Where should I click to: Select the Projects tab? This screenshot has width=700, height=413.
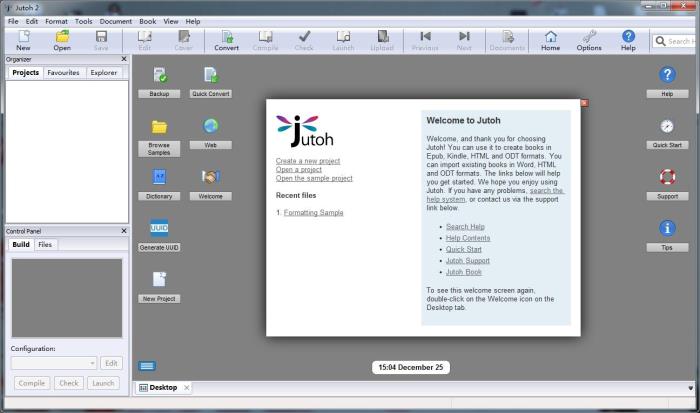[25, 73]
